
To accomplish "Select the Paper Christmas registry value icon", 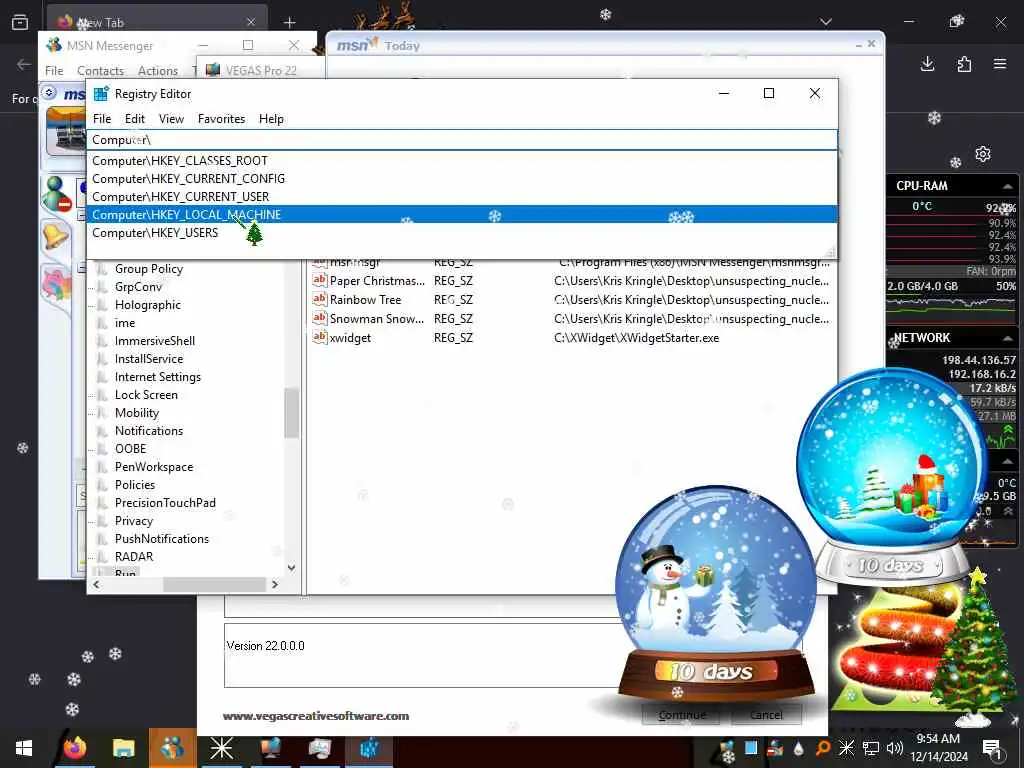I will pyautogui.click(x=319, y=280).
